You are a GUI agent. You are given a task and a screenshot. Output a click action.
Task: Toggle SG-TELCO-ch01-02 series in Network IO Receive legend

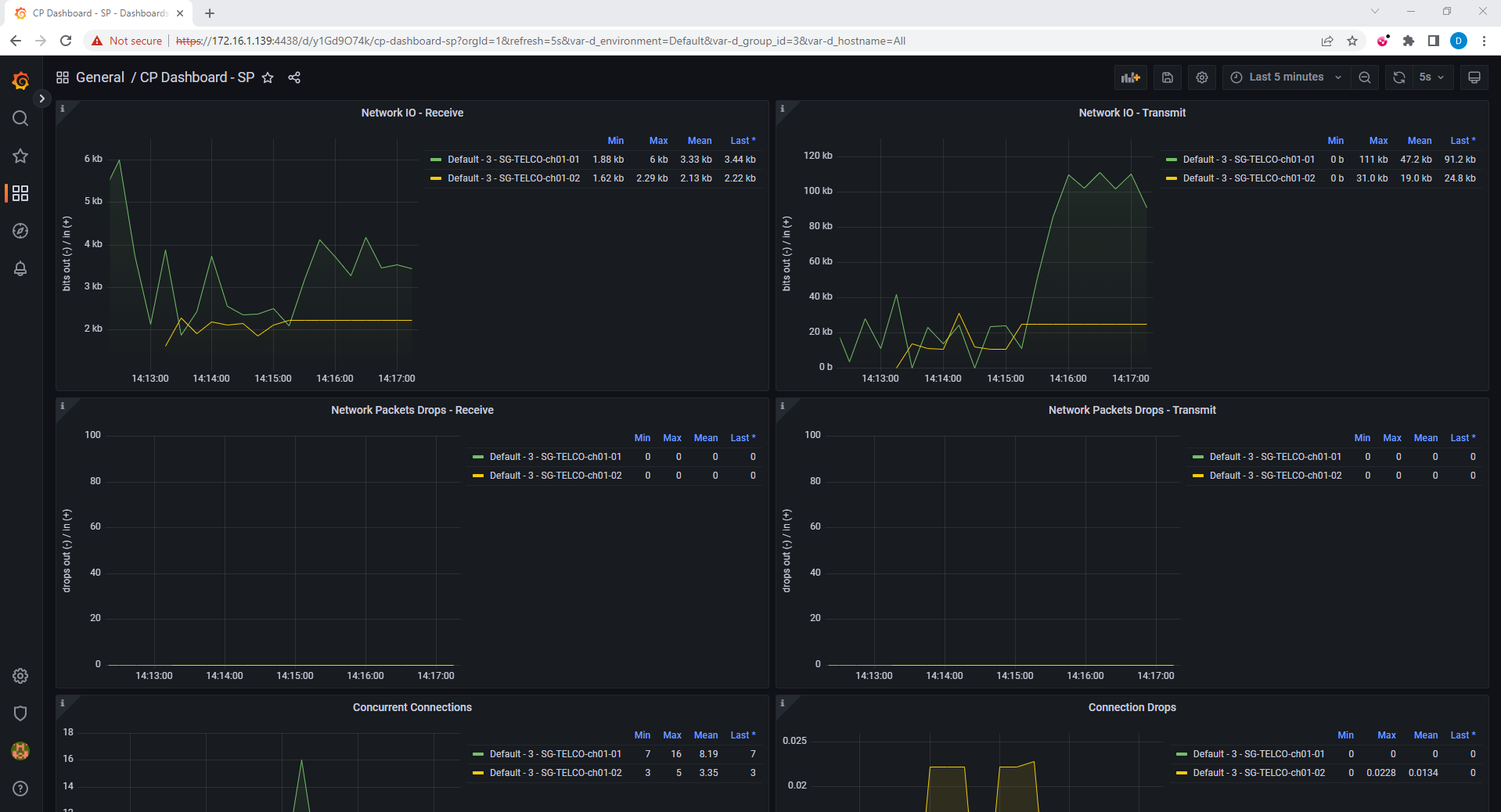(x=513, y=178)
